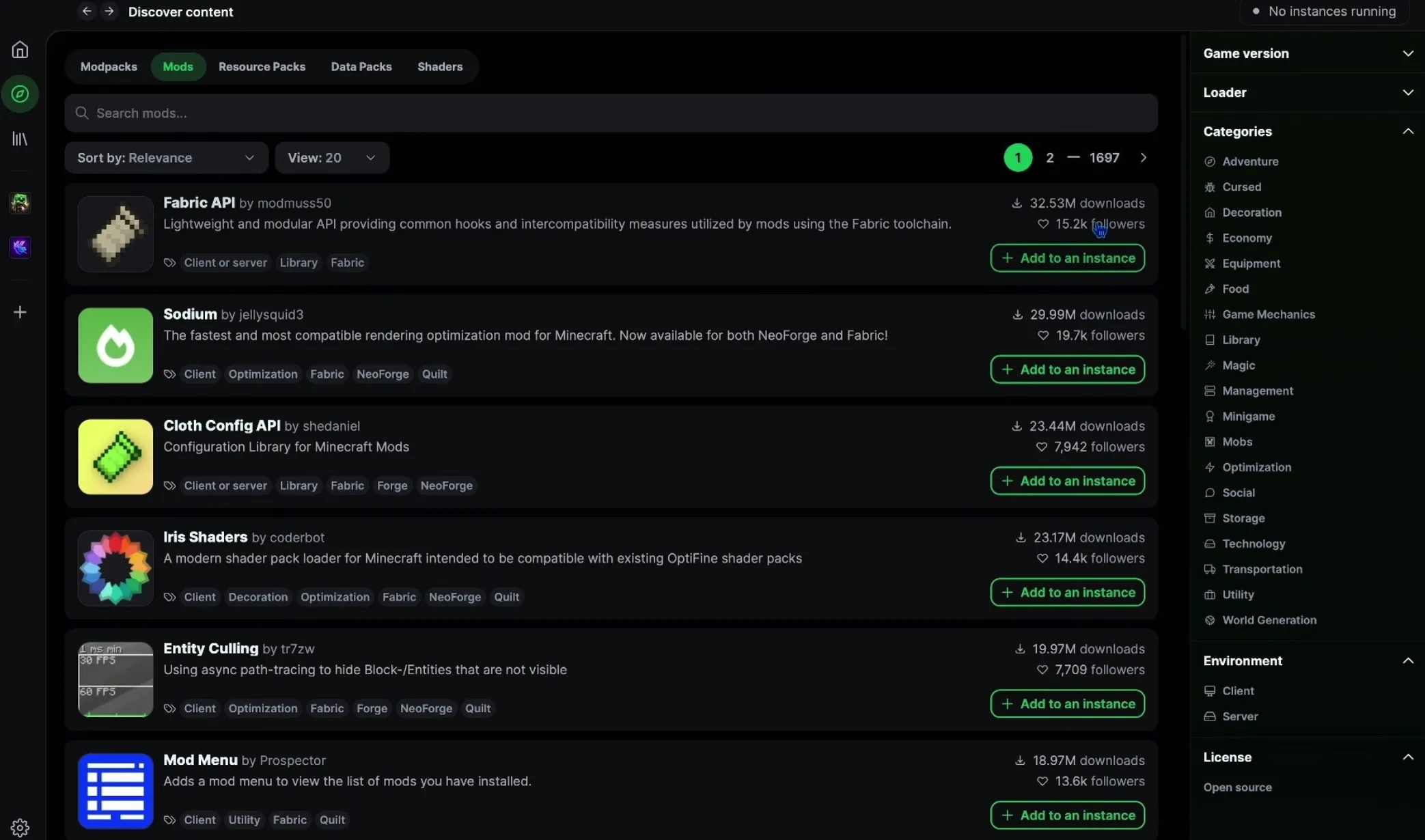
Task: Filter by Storage category
Action: [x=1235, y=518]
